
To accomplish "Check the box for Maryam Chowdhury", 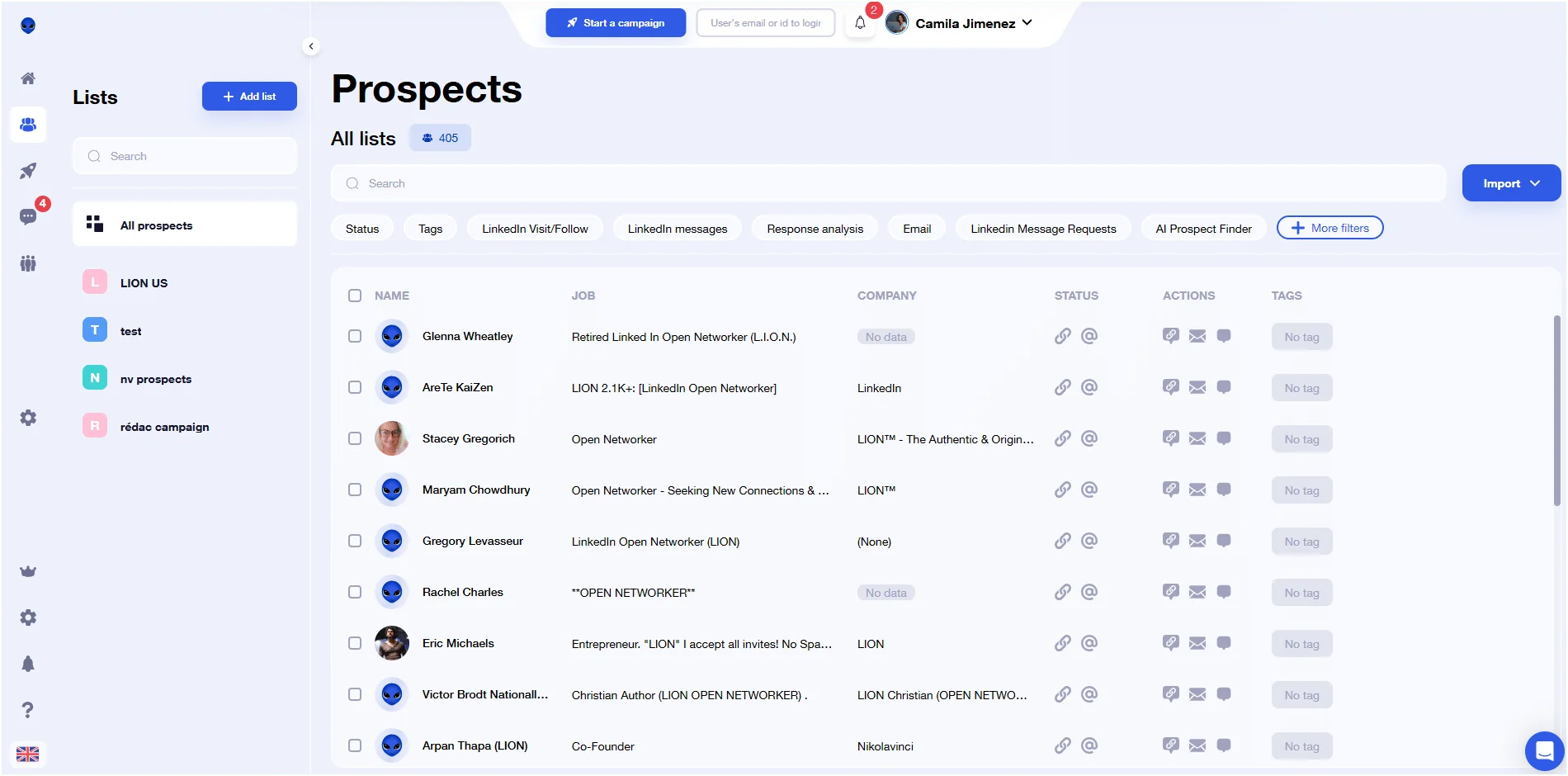I will tap(355, 490).
